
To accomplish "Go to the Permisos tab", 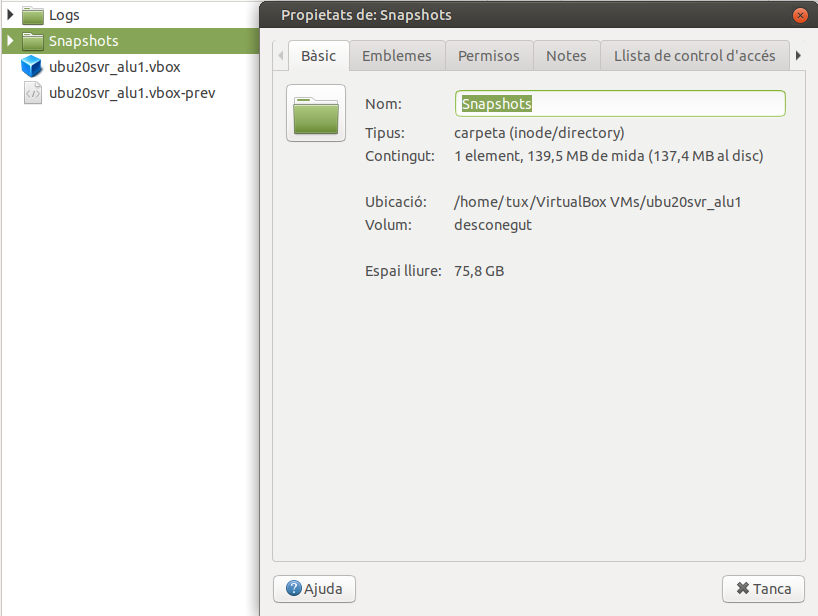I will click(489, 56).
